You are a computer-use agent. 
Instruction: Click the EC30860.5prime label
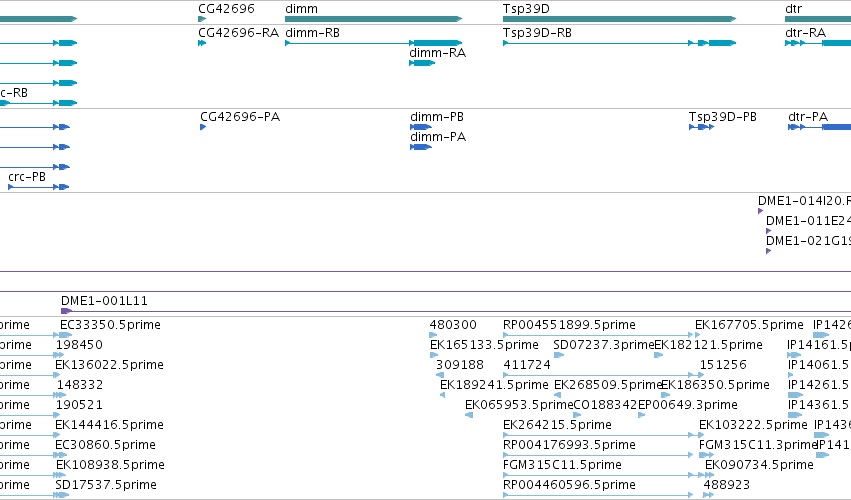click(x=105, y=445)
